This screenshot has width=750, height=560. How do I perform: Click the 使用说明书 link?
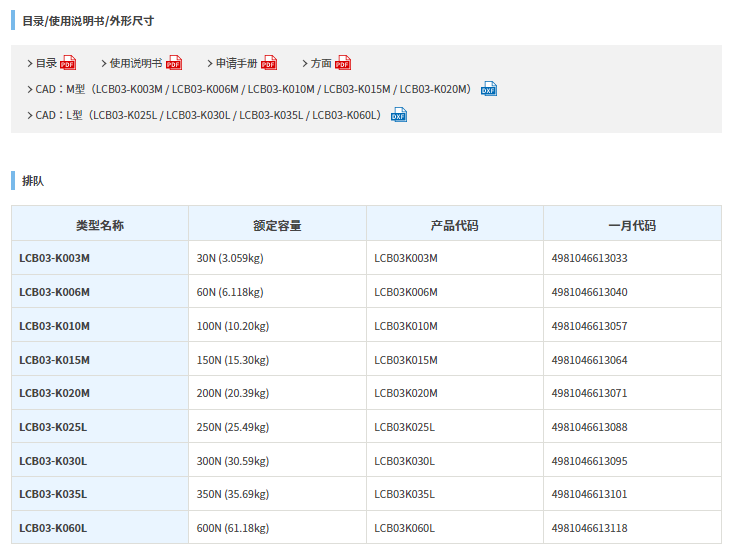[136, 63]
